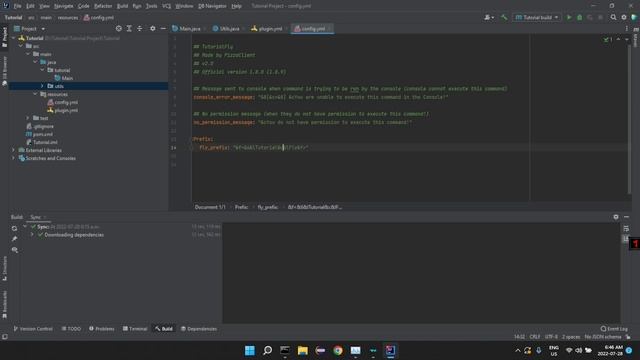Image resolution: width=640 pixels, height=360 pixels.
Task: Open the DB Browser side tool window stripe
Action: pyautogui.click(x=4, y=71)
